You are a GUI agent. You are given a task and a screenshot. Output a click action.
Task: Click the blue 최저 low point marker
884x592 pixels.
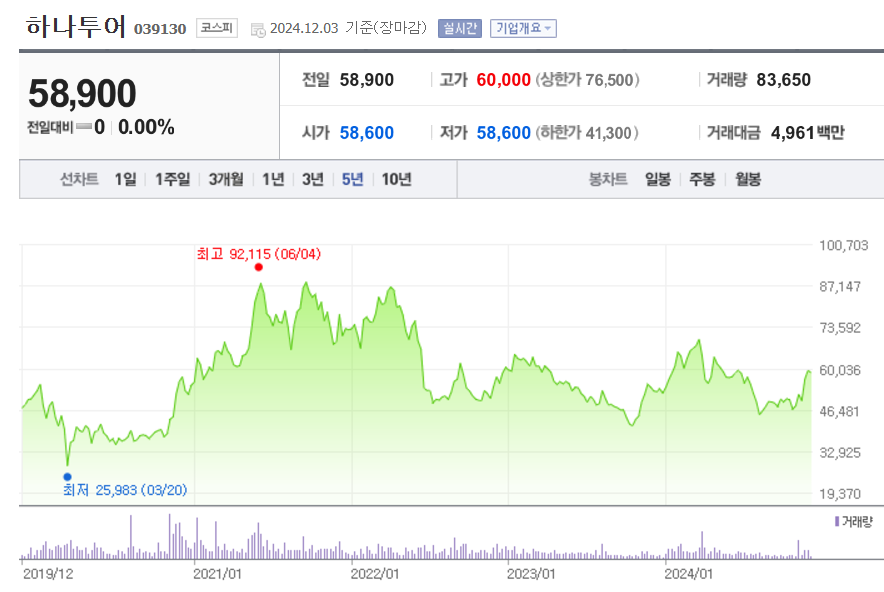[x=68, y=477]
